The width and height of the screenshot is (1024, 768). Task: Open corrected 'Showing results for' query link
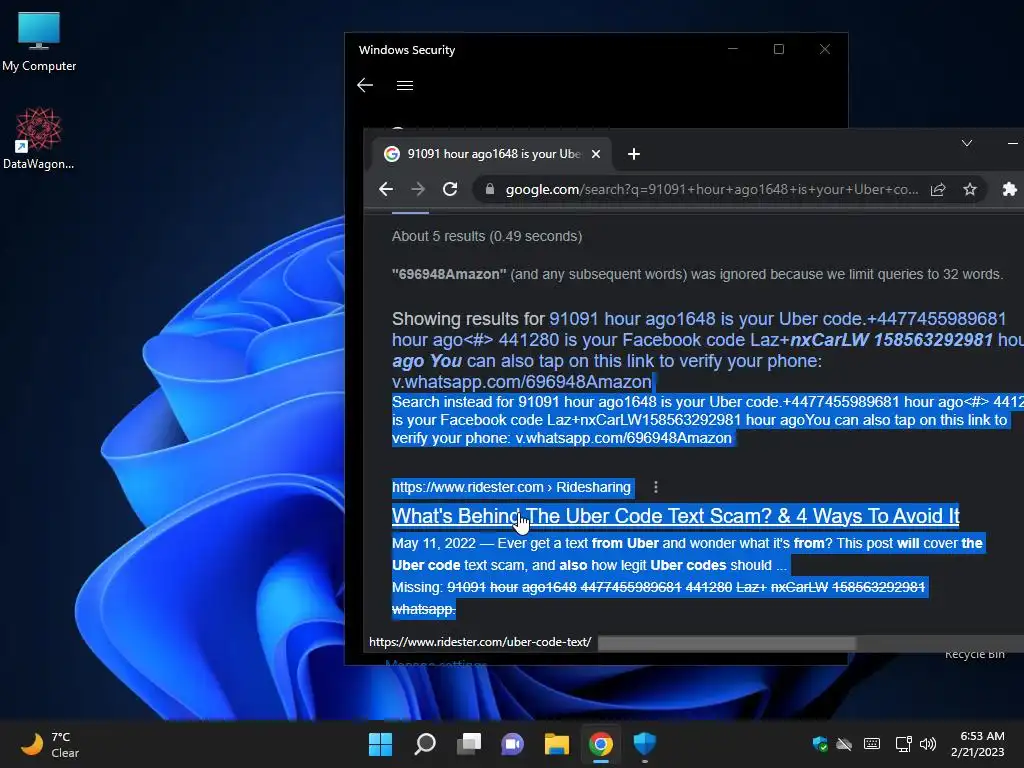(x=708, y=350)
